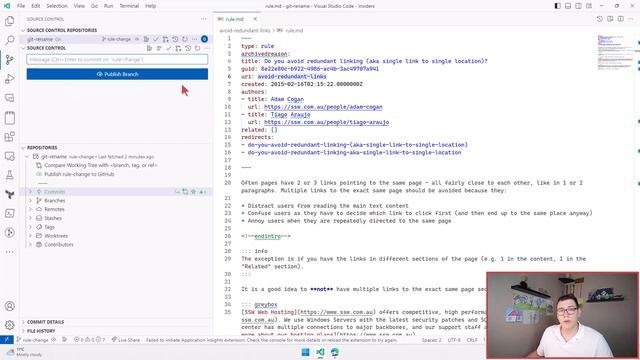This screenshot has width=640, height=360.
Task: Expand the Tags node
Action: click(30, 227)
